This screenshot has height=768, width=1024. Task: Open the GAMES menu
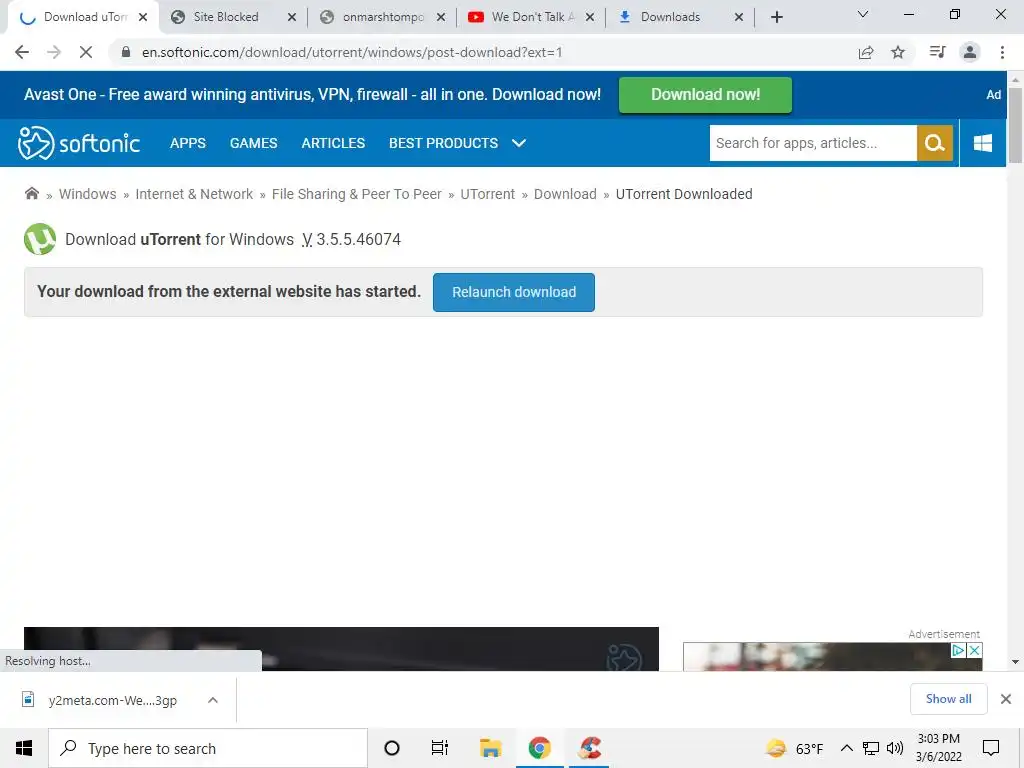click(253, 143)
